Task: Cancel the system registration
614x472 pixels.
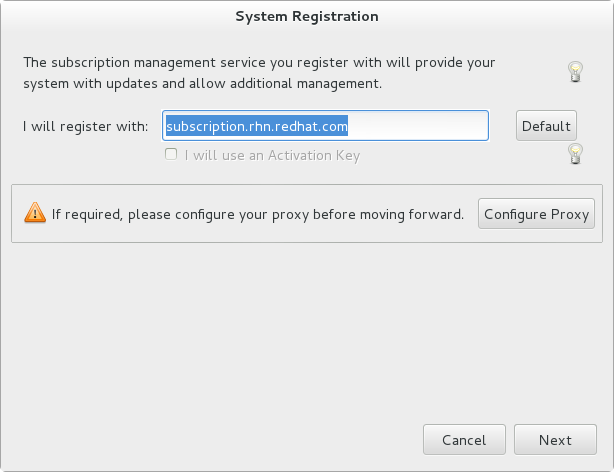Action: pos(464,440)
